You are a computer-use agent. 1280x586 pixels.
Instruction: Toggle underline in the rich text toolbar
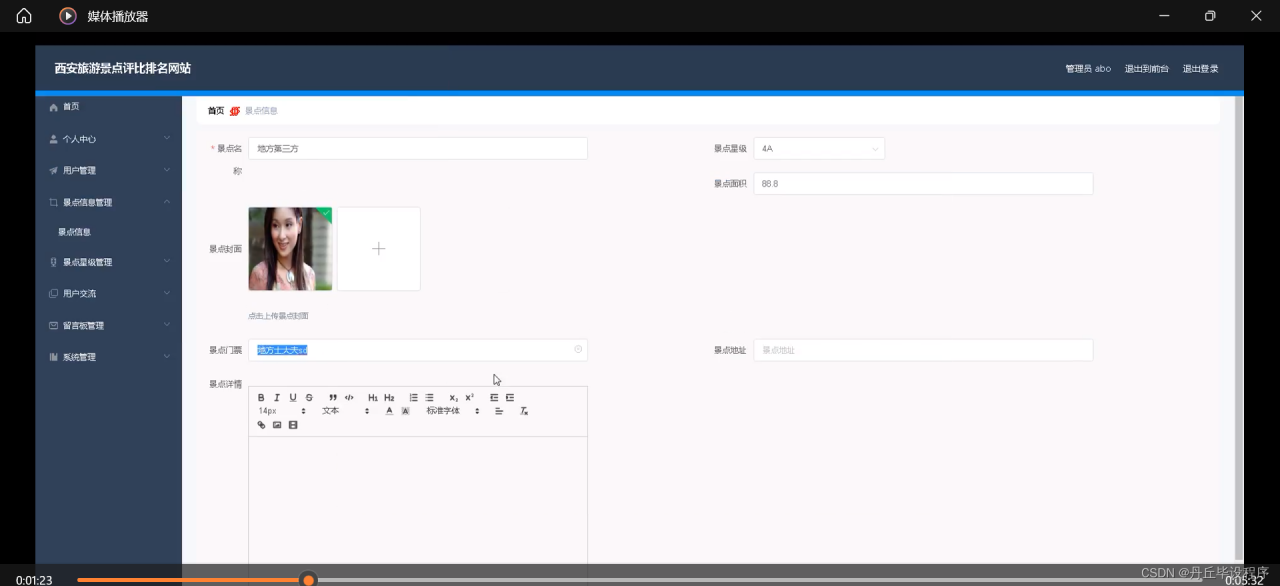[x=293, y=398]
